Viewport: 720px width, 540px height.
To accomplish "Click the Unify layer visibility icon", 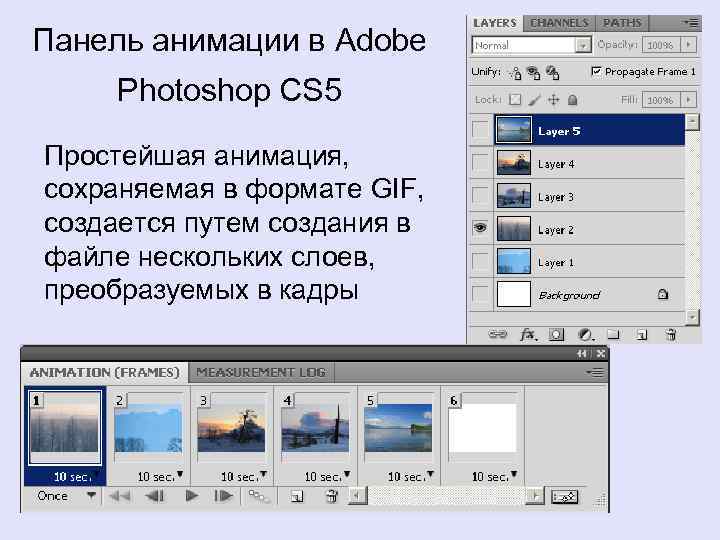I will 533,73.
